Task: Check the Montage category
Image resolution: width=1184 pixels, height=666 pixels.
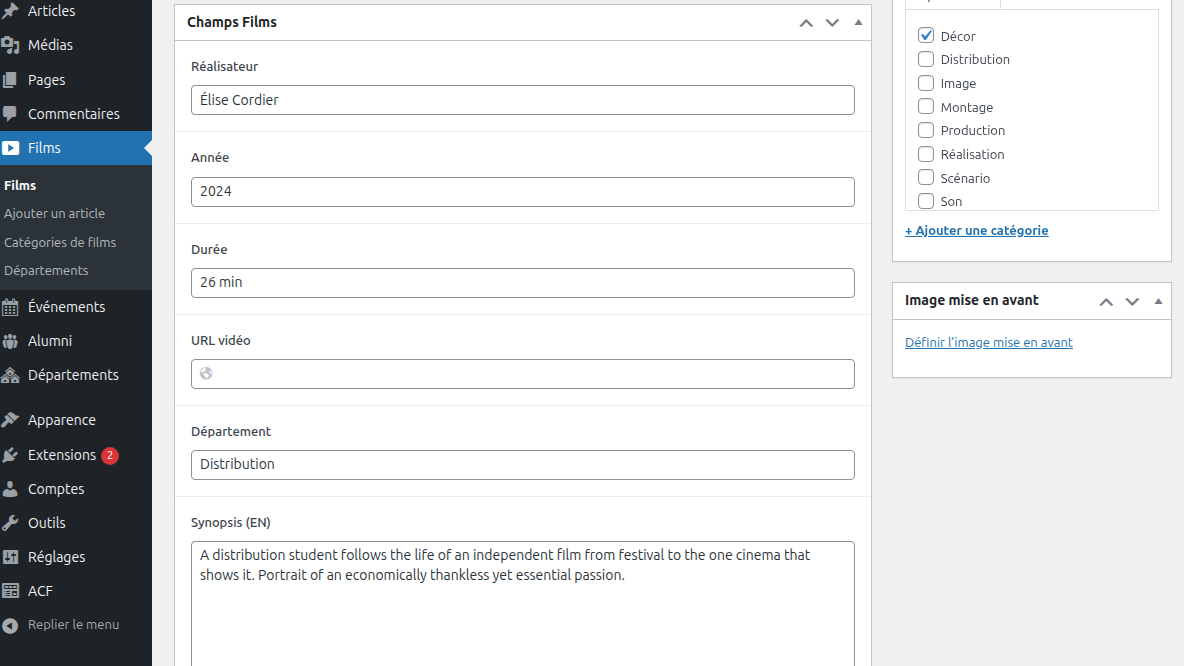Action: pyautogui.click(x=926, y=106)
